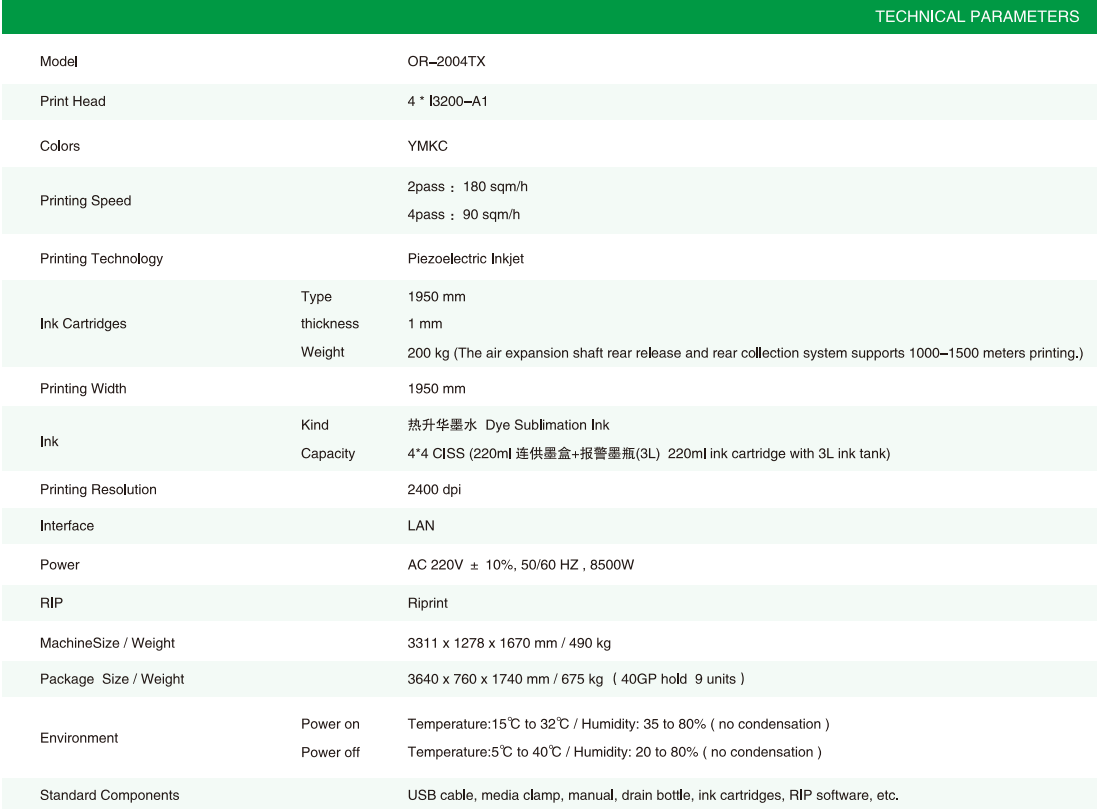Click the LAN interface value
Viewport: 1097px width, 809px height.
click(421, 526)
